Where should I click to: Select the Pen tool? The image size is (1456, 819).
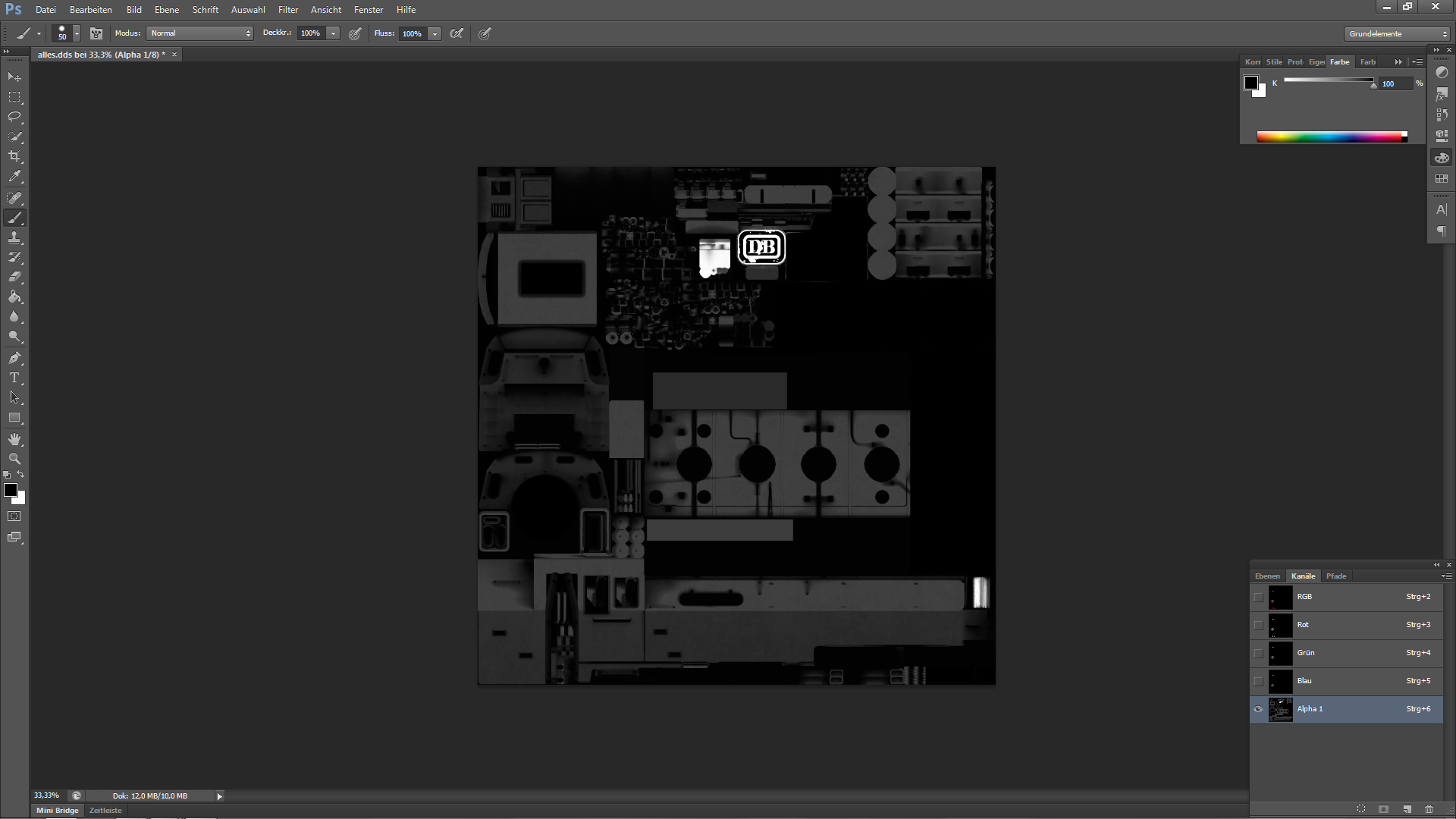14,358
